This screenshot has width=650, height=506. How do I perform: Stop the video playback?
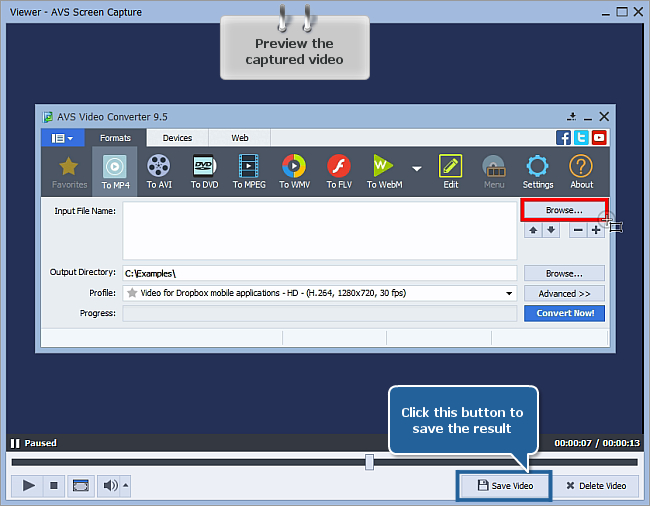[x=53, y=485]
